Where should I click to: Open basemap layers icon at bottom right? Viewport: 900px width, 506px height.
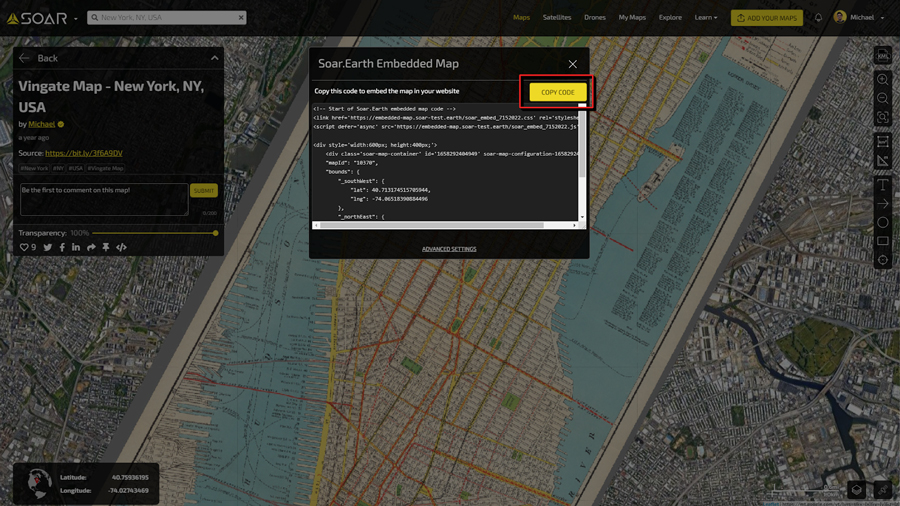[x=857, y=489]
